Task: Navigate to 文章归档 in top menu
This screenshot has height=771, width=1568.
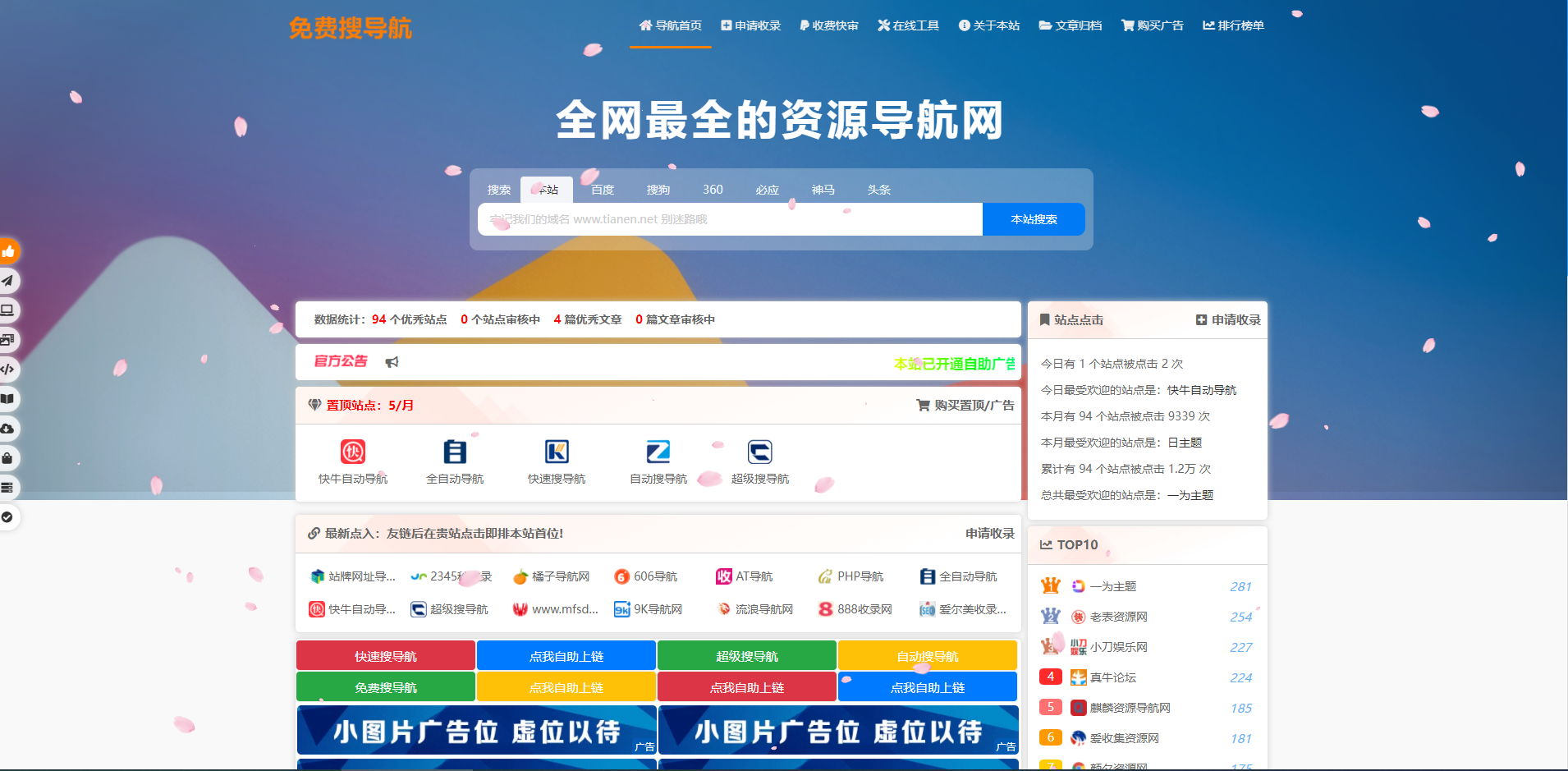Action: [x=1071, y=25]
